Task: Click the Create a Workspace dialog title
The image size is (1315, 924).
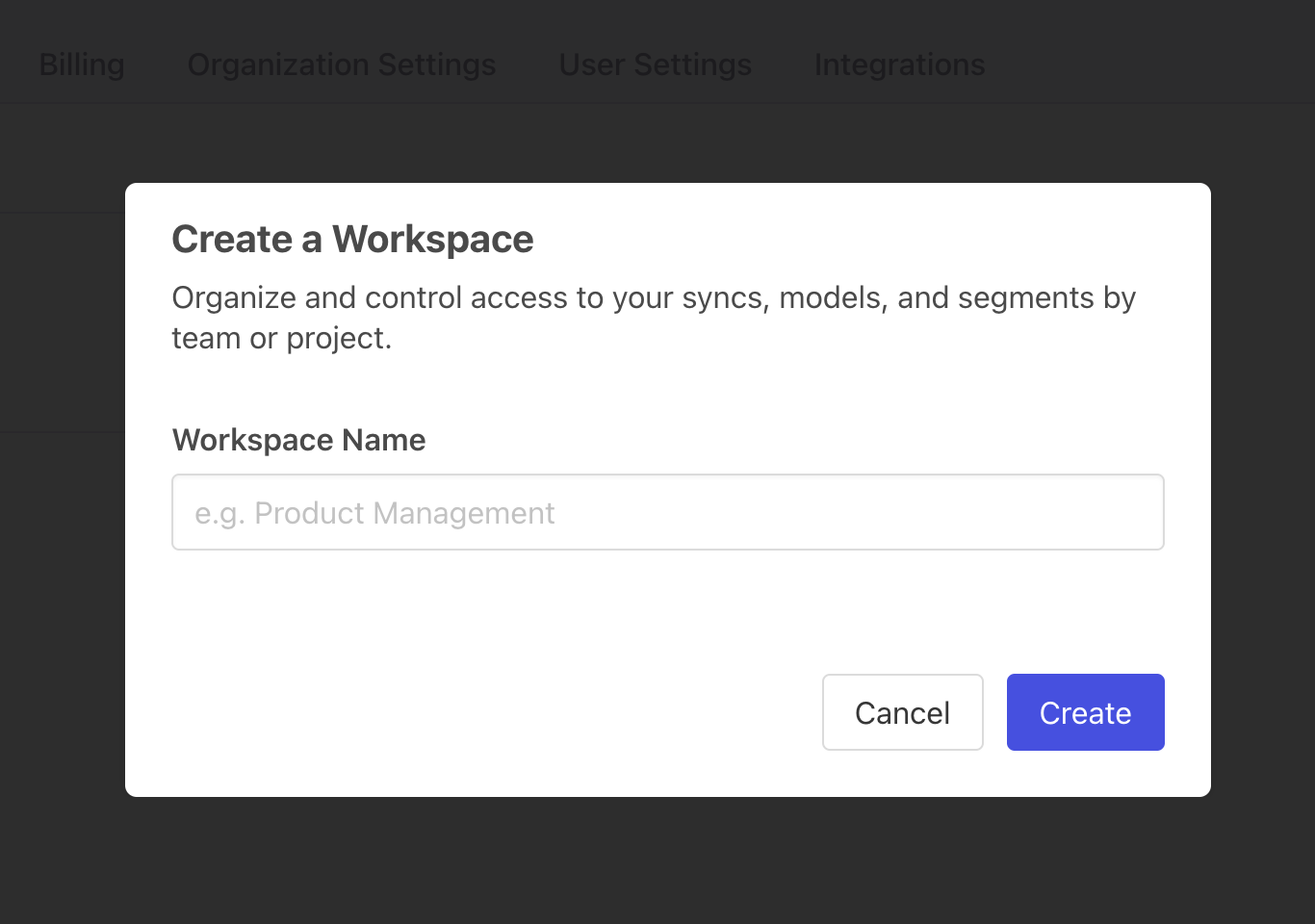Action: click(x=352, y=239)
